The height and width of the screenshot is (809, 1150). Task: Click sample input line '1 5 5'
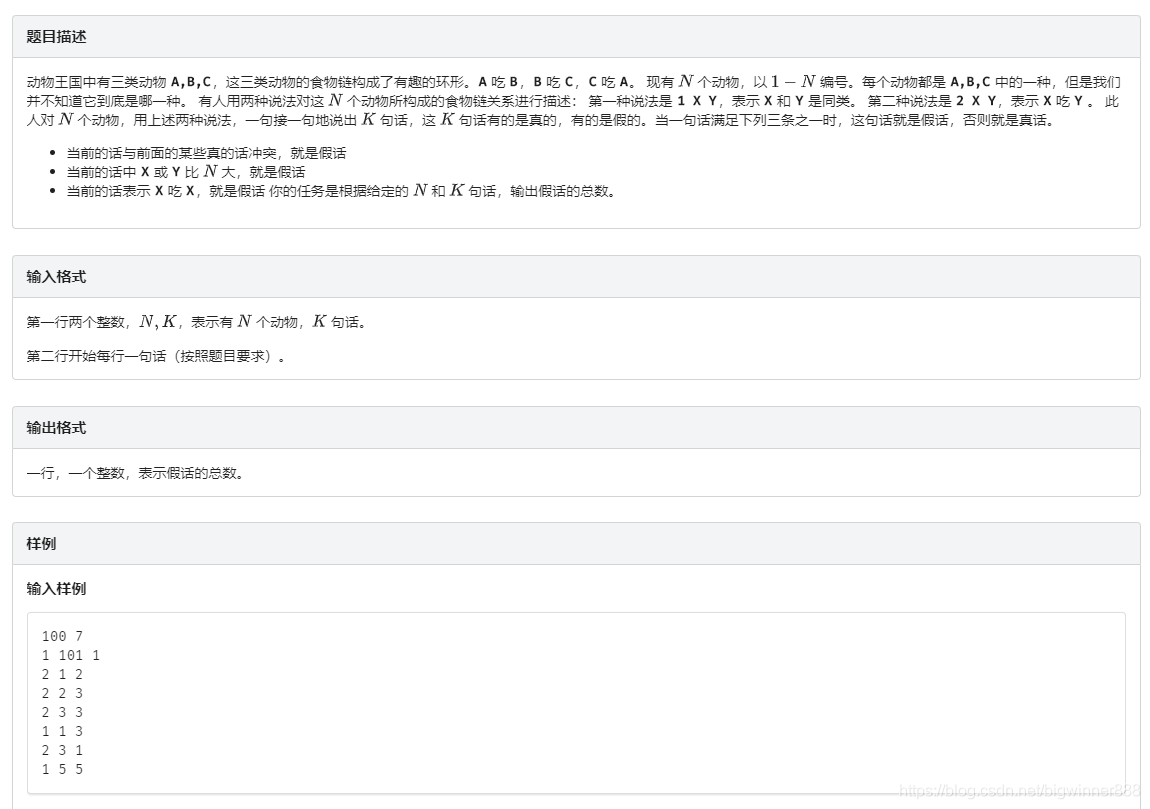(x=62, y=769)
